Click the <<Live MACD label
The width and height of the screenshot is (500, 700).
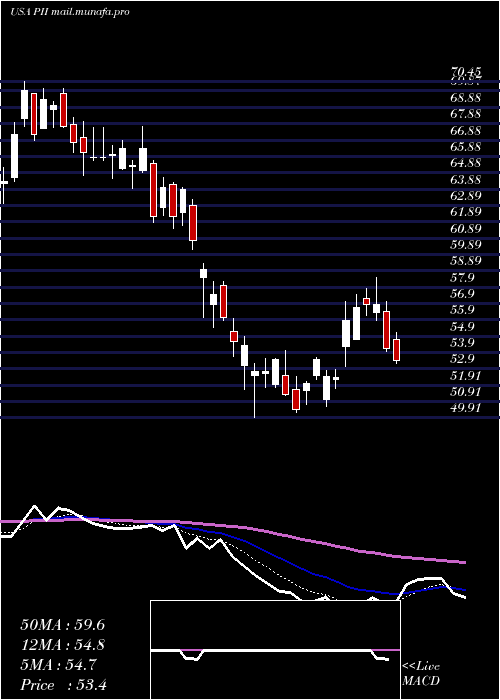pyautogui.click(x=421, y=673)
